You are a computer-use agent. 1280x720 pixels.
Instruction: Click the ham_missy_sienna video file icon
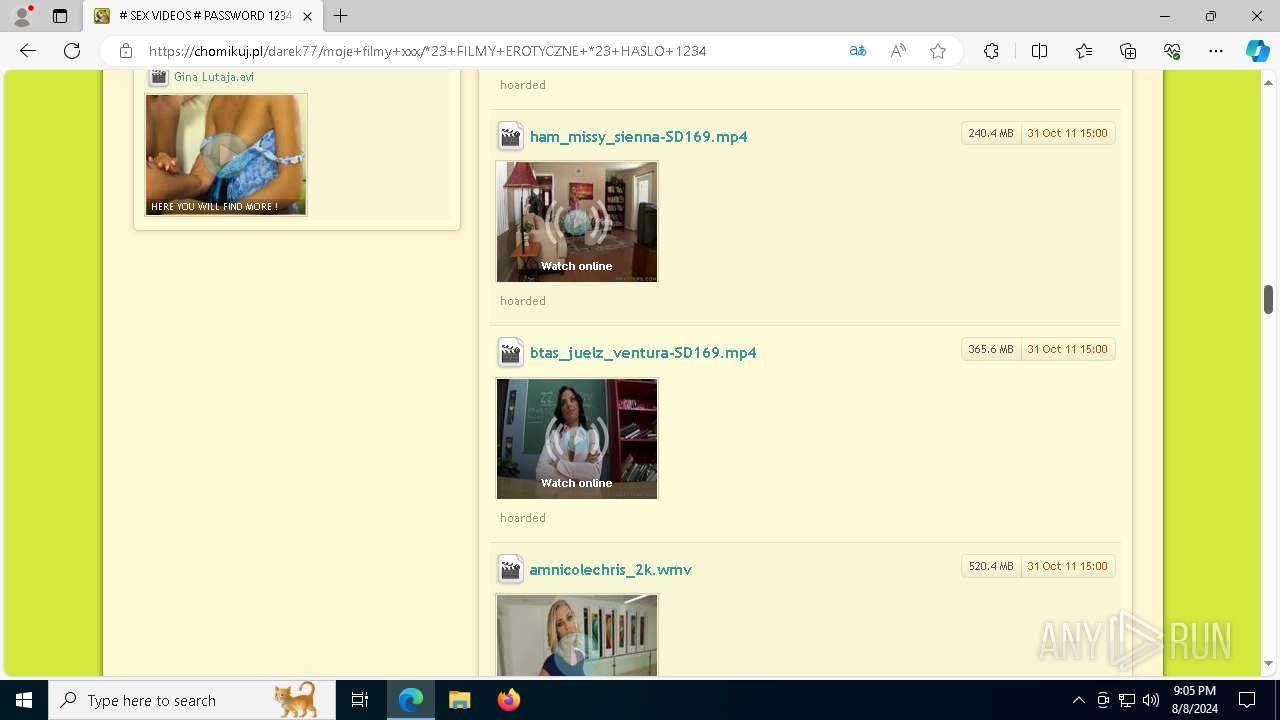(510, 136)
